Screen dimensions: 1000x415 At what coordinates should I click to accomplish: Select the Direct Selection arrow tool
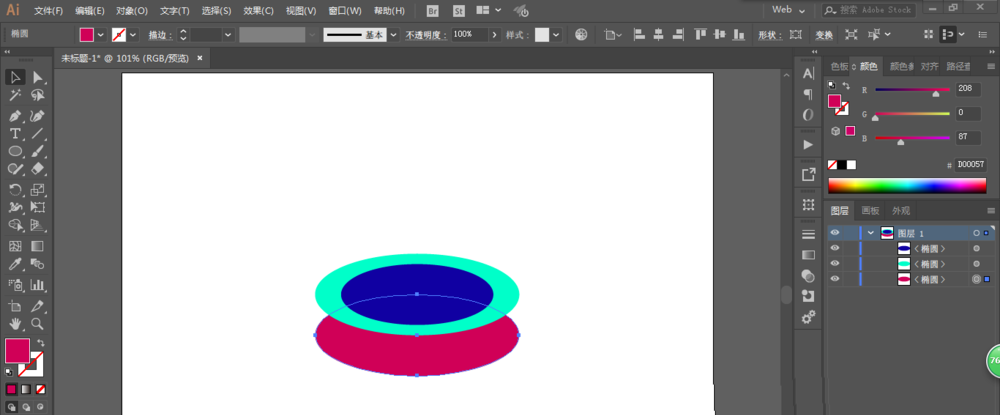[38, 77]
